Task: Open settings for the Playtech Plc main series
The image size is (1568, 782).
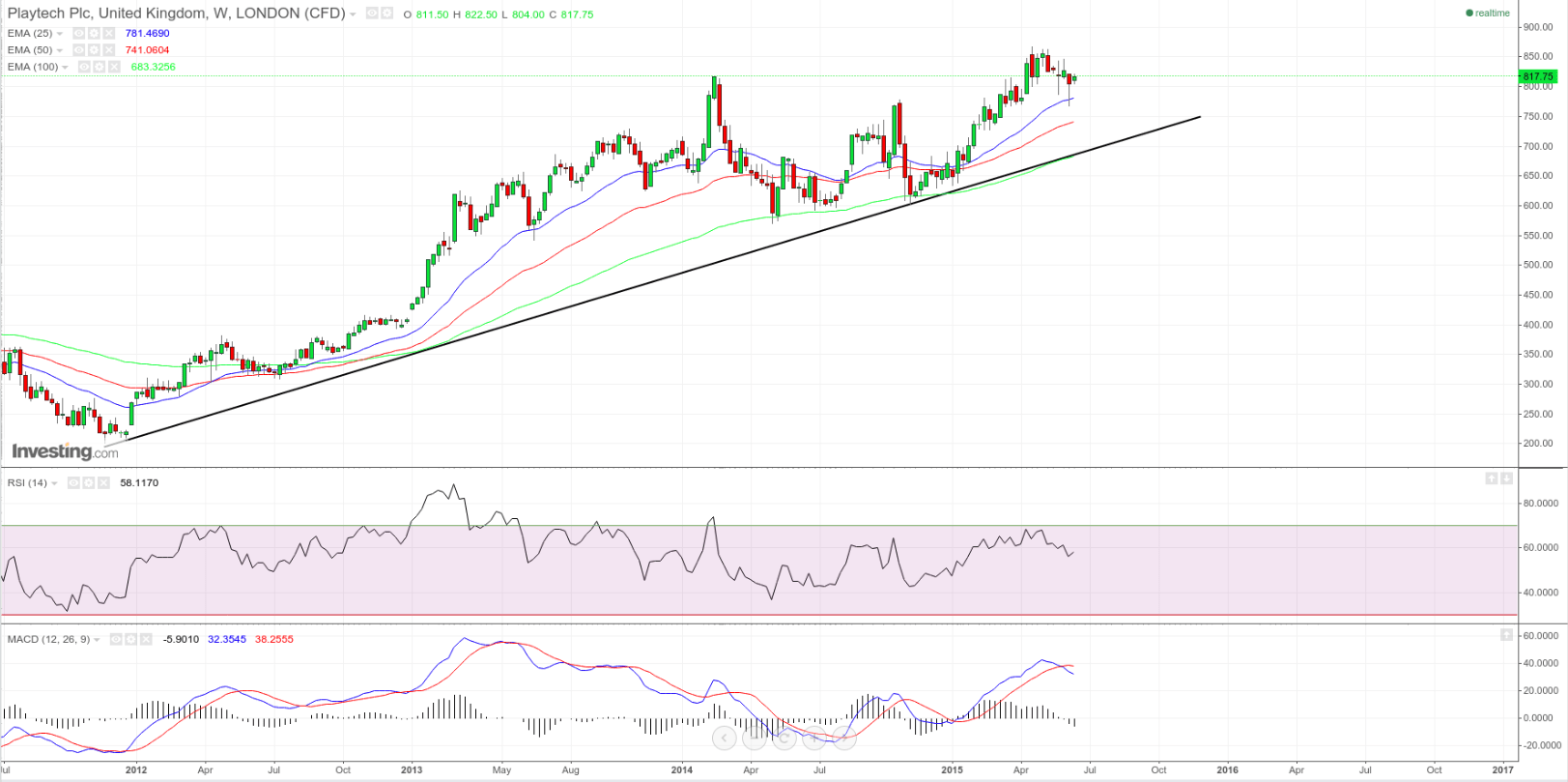Action: pyautogui.click(x=386, y=14)
